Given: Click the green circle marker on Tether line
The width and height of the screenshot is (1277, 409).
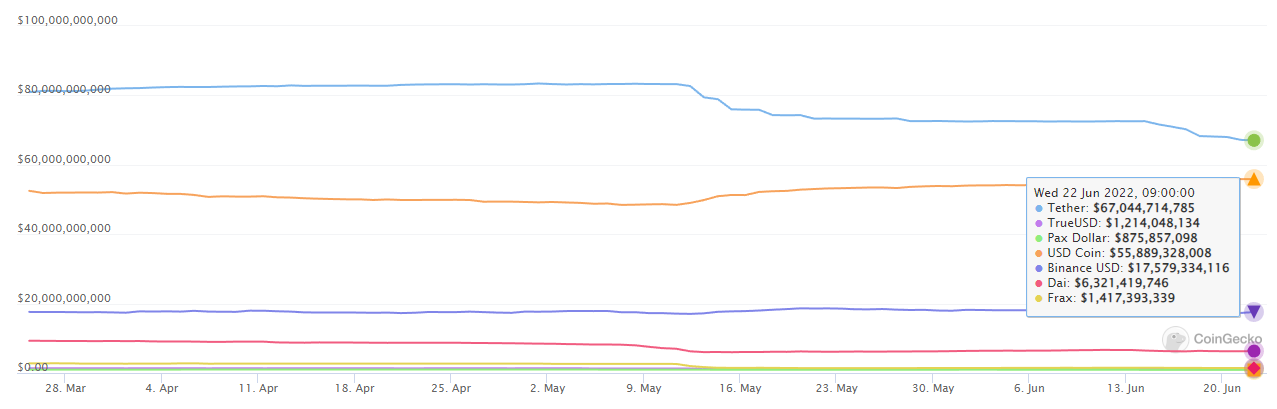Looking at the screenshot, I should click(1253, 140).
